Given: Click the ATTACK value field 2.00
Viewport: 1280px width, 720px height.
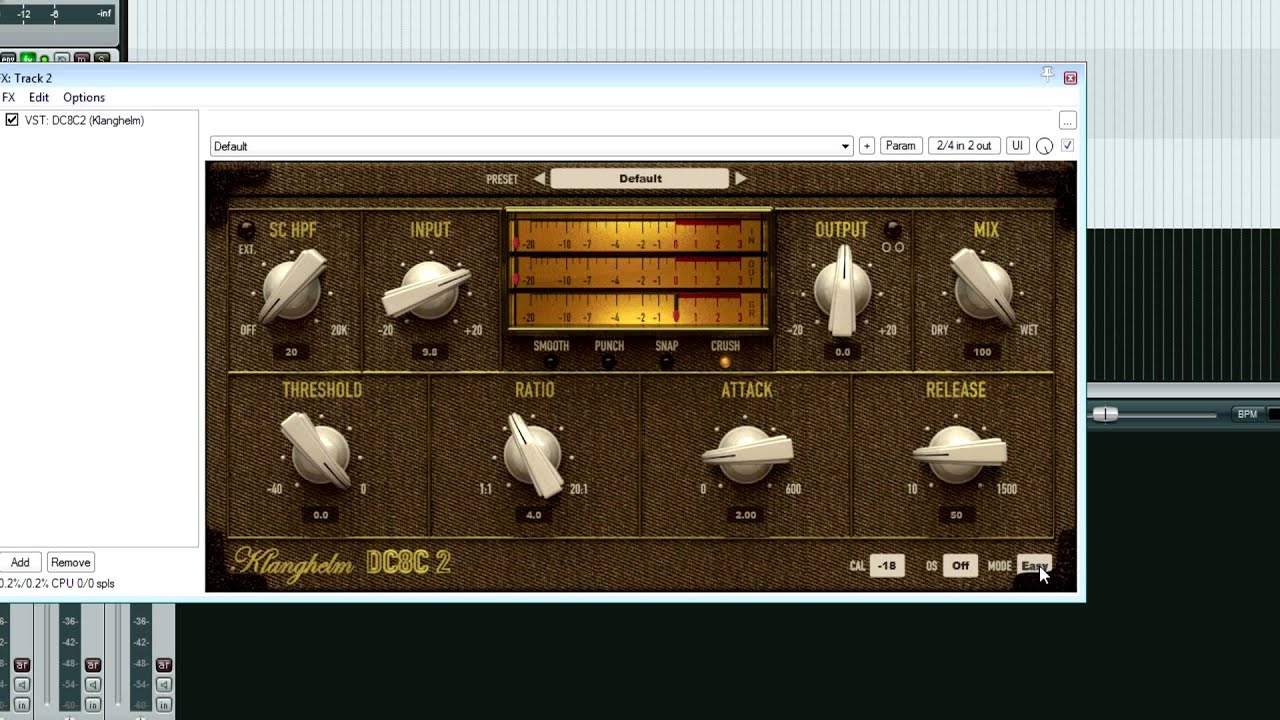Looking at the screenshot, I should click(746, 515).
